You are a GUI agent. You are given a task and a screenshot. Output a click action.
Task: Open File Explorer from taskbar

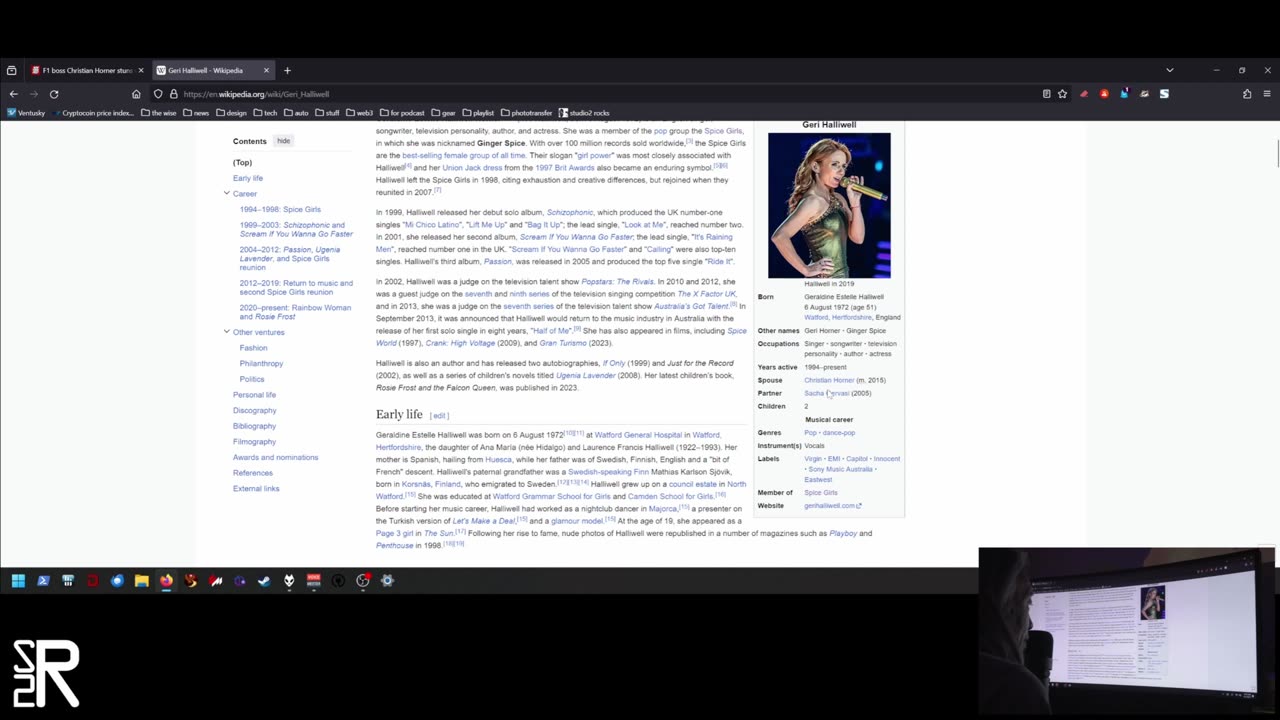(x=141, y=580)
